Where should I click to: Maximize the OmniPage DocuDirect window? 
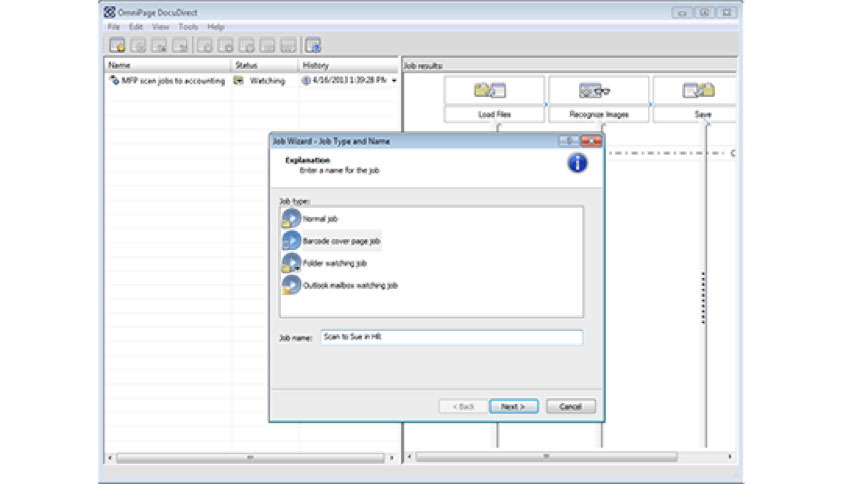click(x=704, y=12)
